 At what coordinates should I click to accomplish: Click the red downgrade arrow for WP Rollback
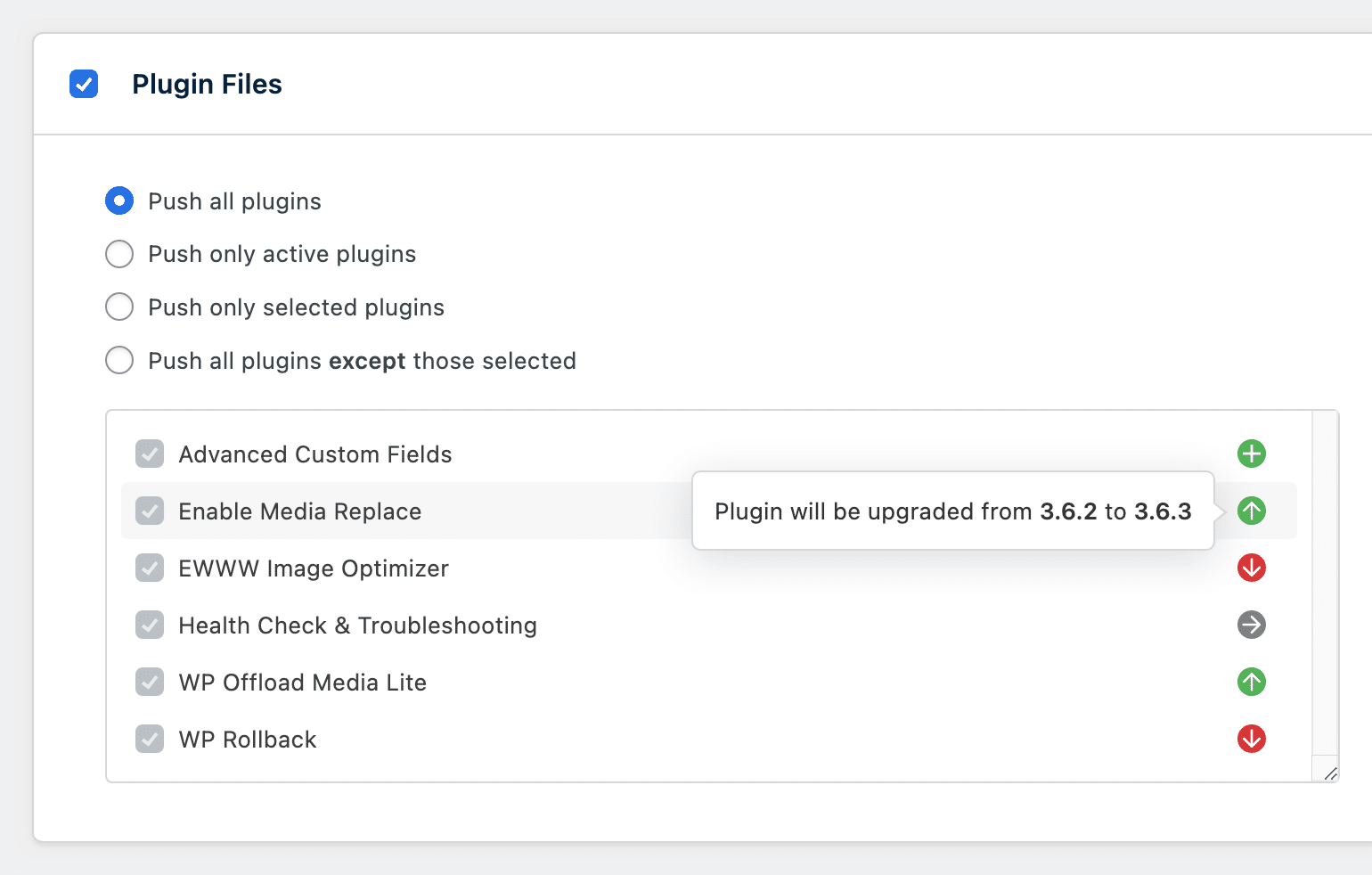click(x=1251, y=739)
